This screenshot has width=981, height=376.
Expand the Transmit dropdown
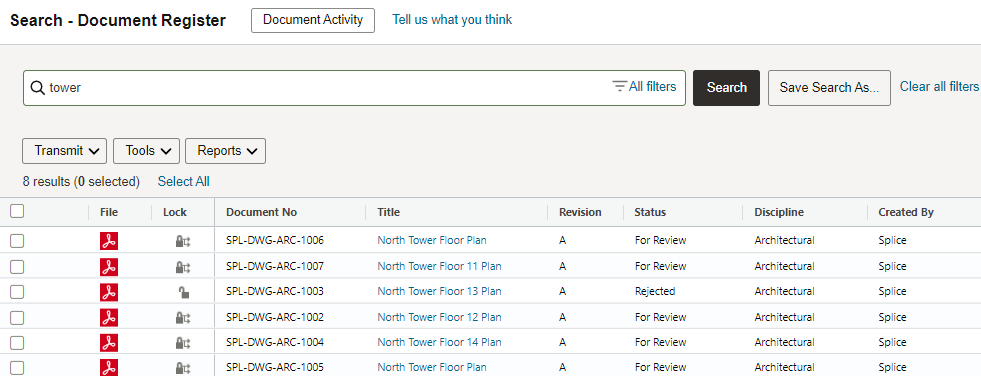coord(64,151)
